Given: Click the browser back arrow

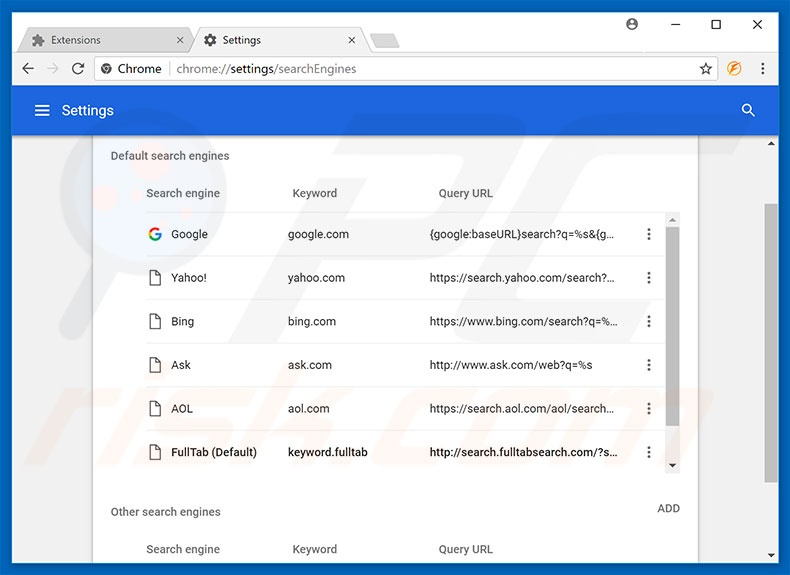Looking at the screenshot, I should pos(27,69).
